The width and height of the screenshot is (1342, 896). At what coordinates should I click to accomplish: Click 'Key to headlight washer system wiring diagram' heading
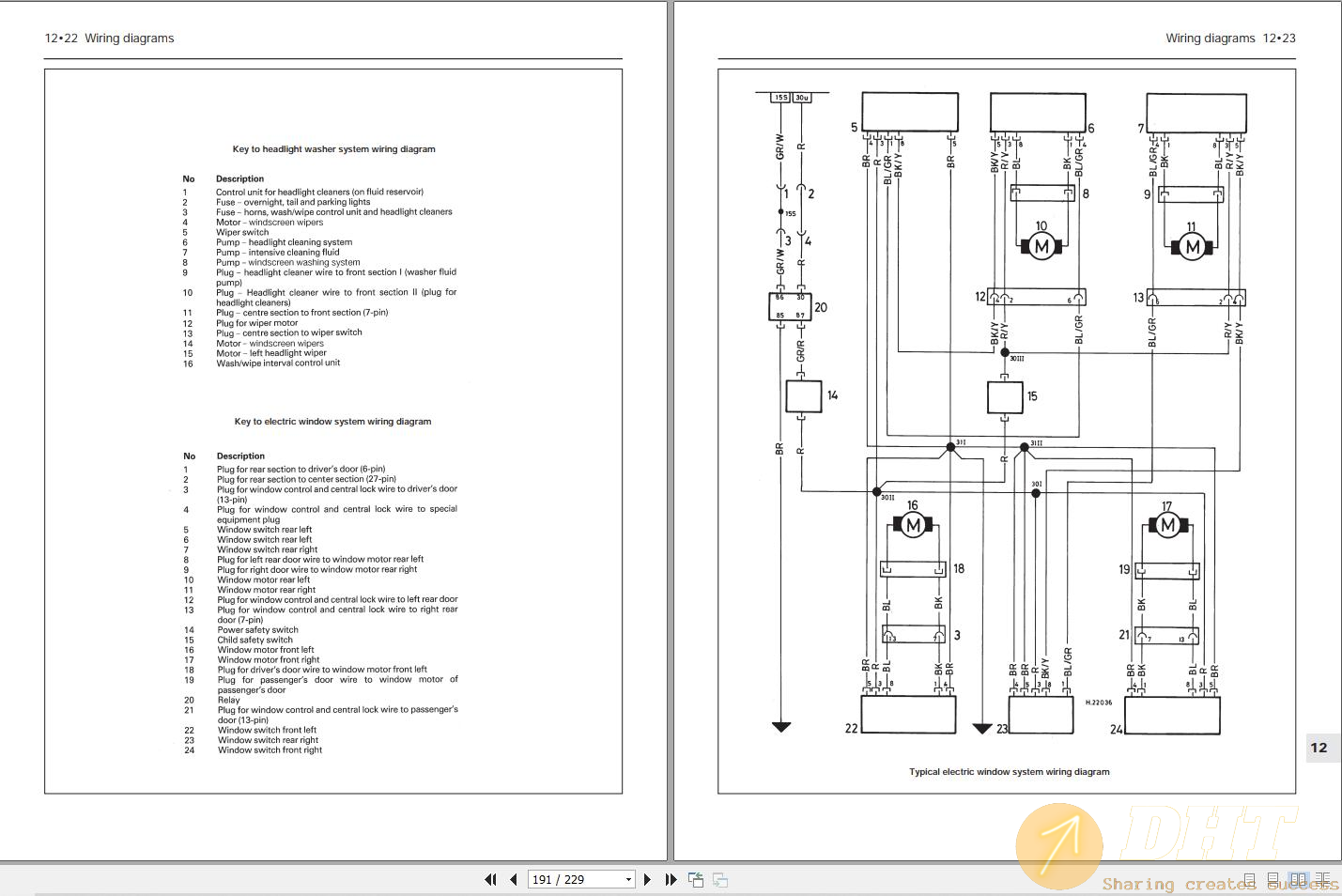pos(333,149)
